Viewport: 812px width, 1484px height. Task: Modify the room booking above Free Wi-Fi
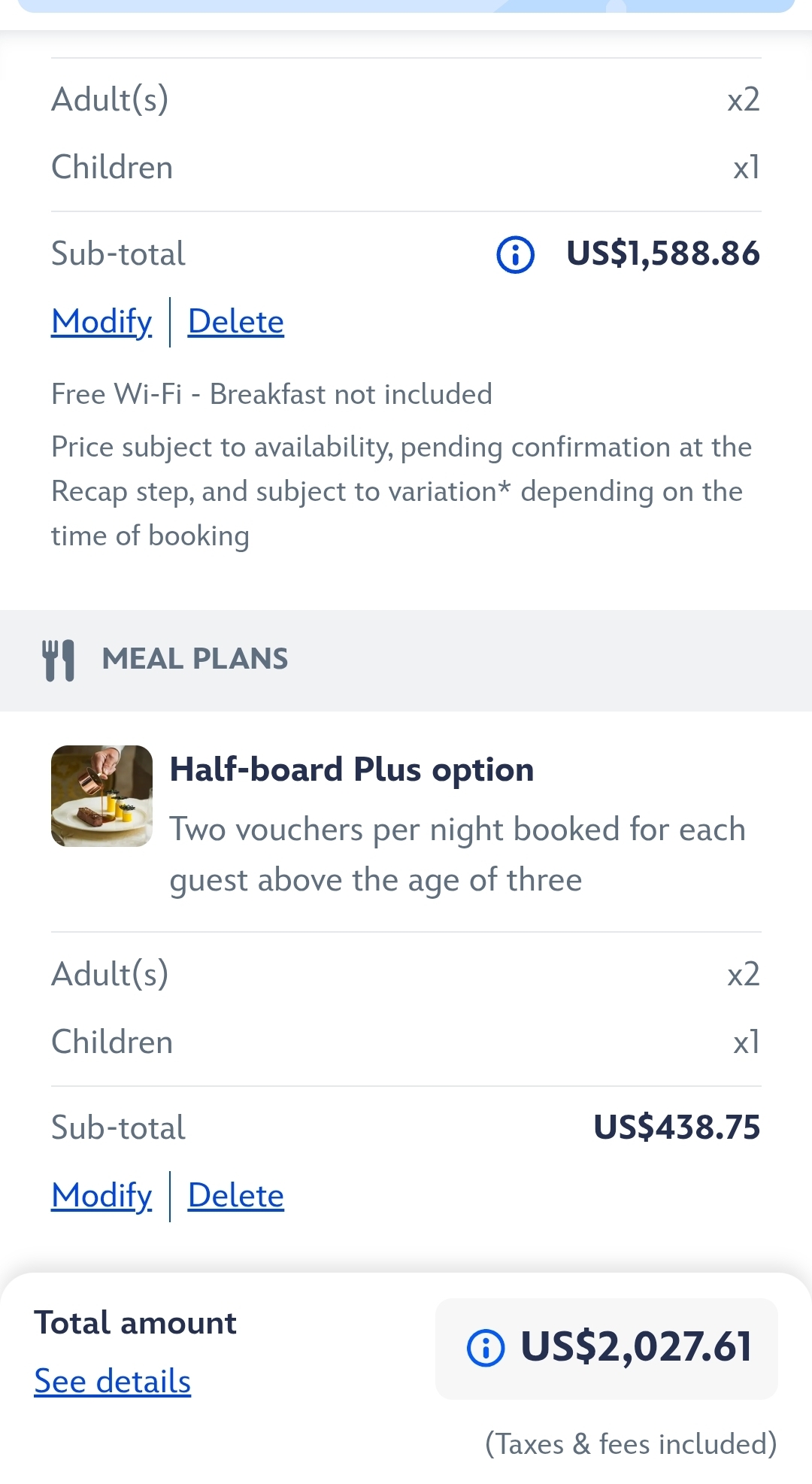coord(101,322)
